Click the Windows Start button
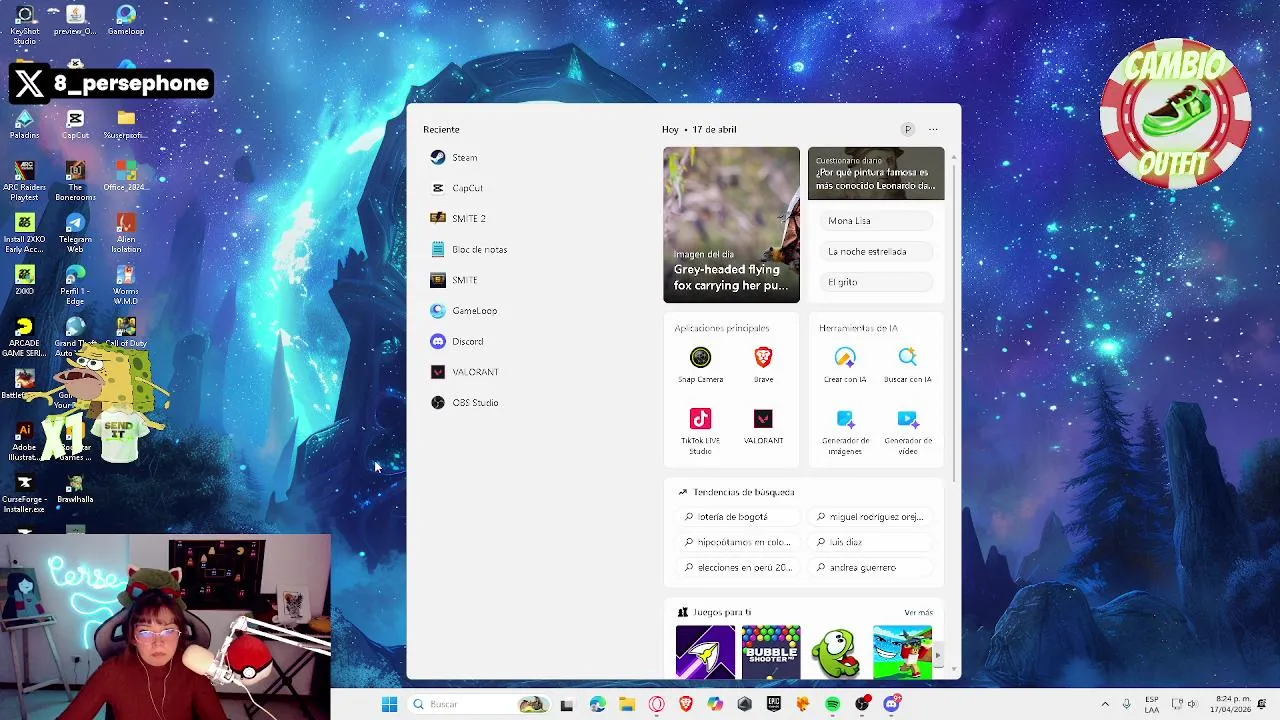This screenshot has width=1280, height=720. [389, 704]
